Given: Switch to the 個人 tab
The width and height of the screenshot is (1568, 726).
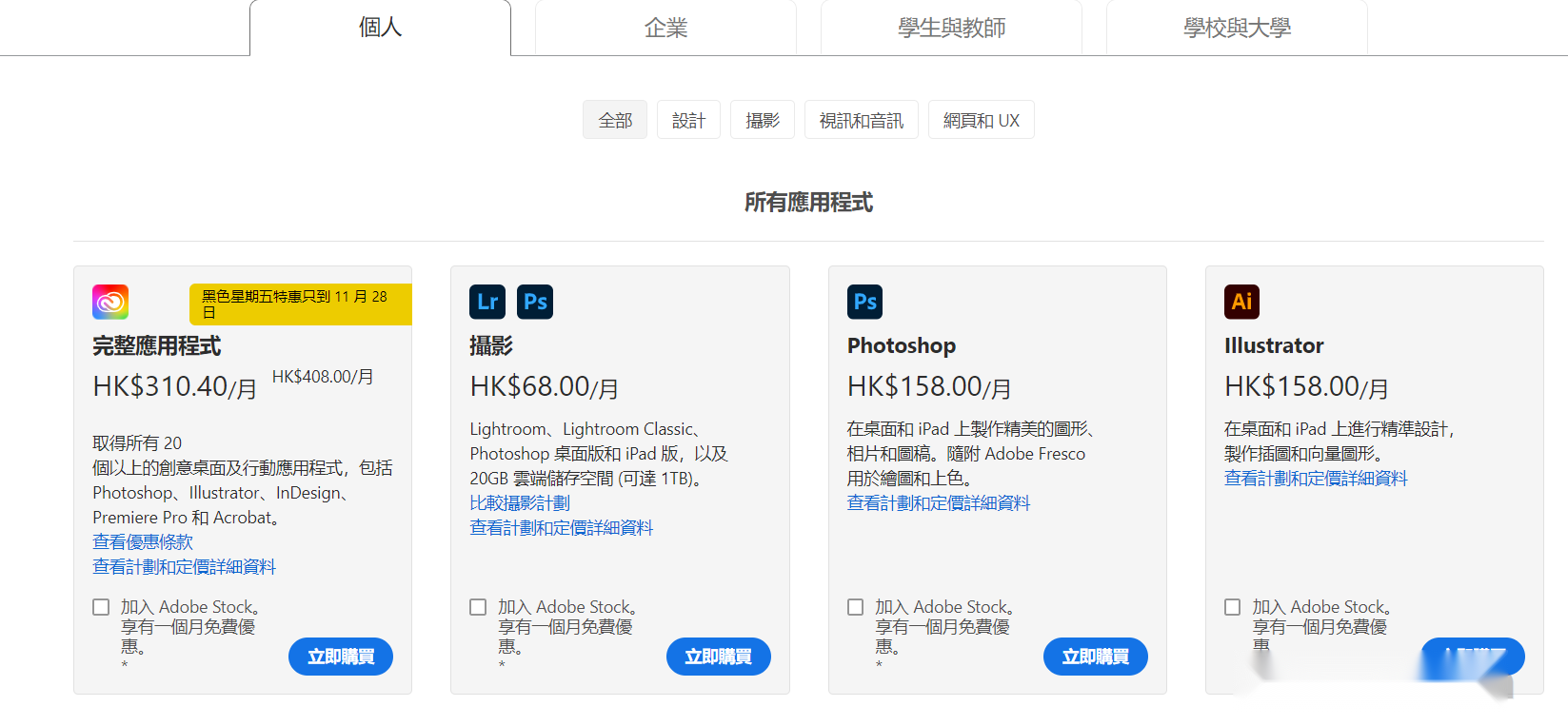Looking at the screenshot, I should (380, 28).
